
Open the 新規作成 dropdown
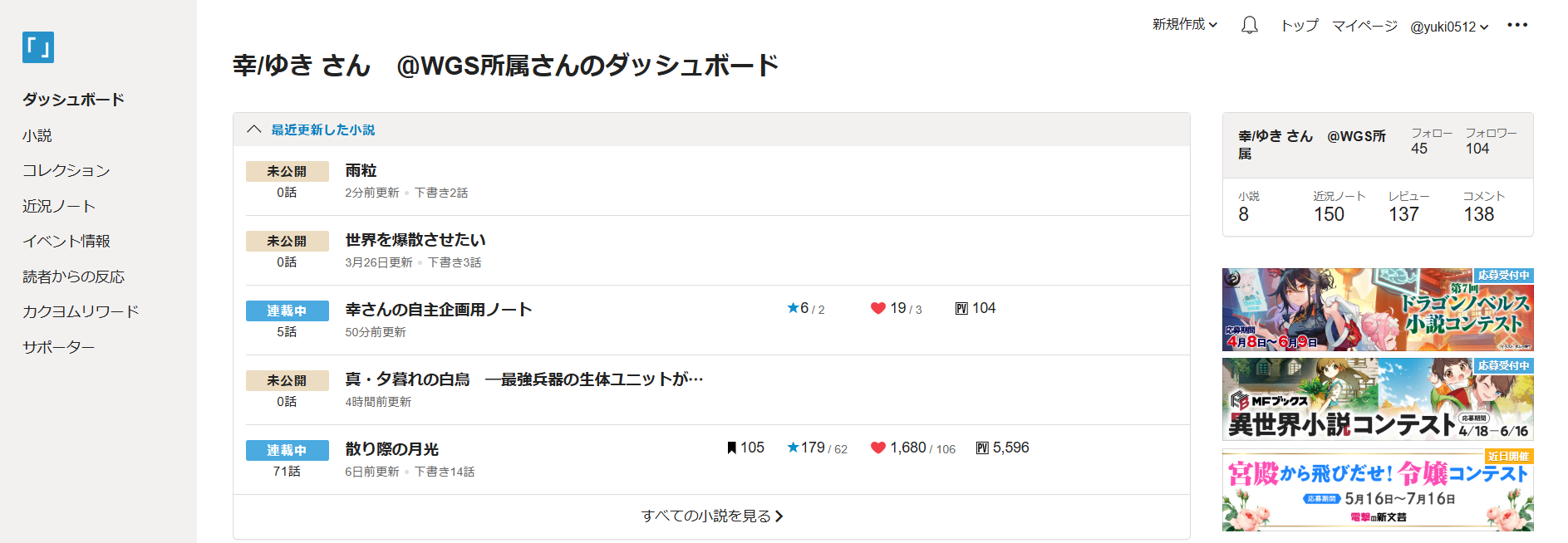click(x=1184, y=25)
